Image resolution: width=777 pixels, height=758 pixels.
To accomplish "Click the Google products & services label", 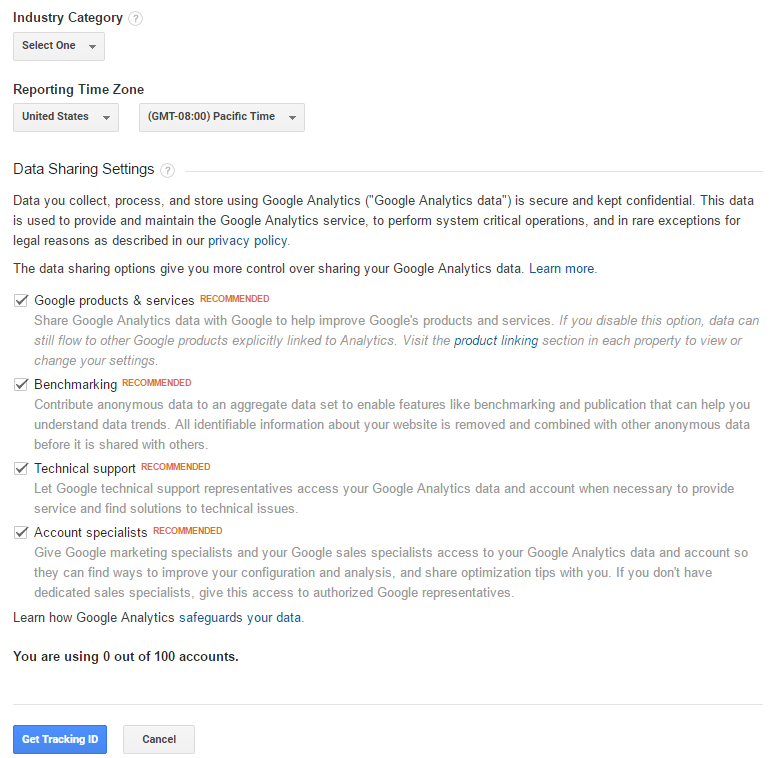I will tap(114, 300).
